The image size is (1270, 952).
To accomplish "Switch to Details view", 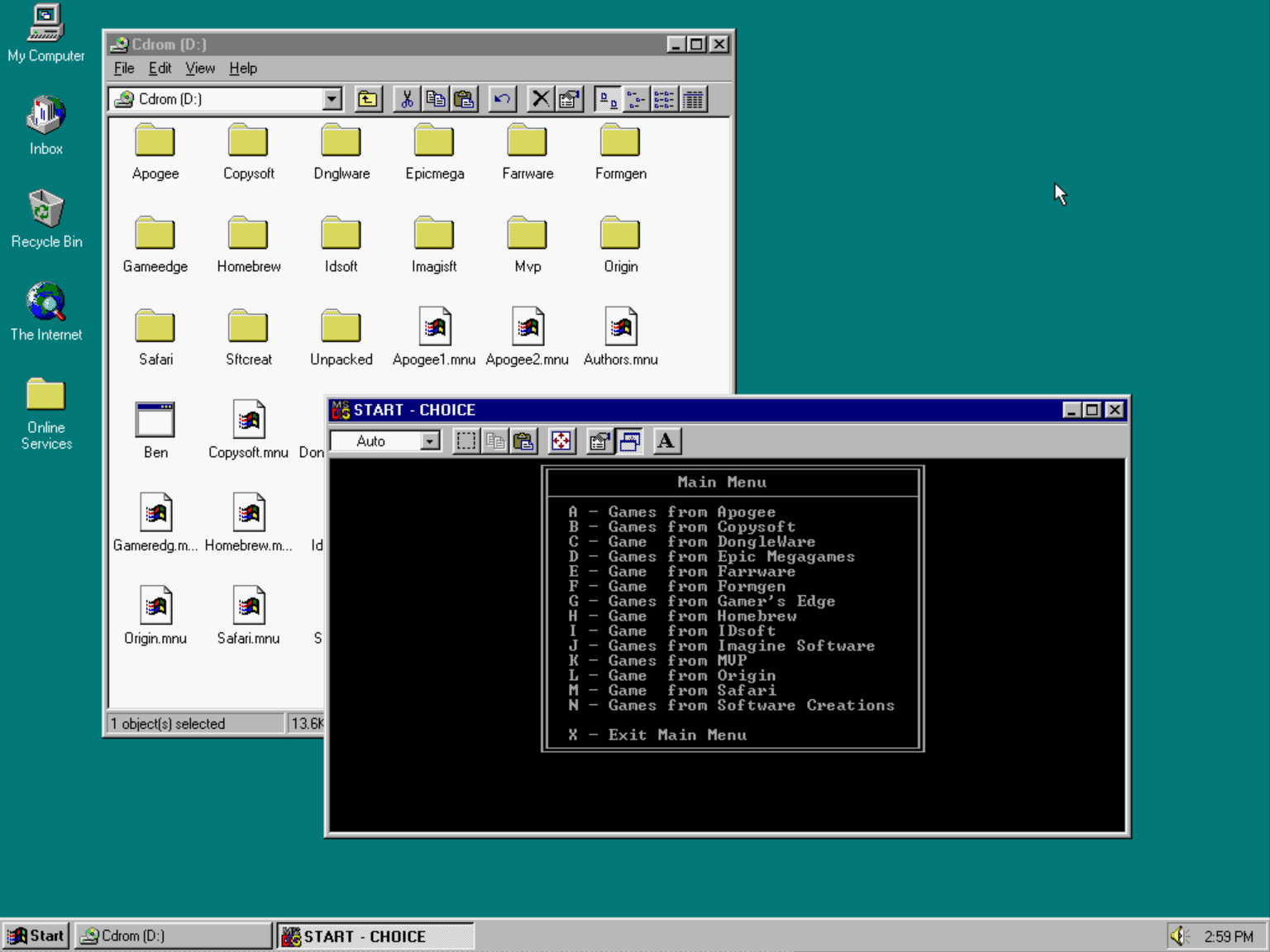I will pyautogui.click(x=693, y=99).
